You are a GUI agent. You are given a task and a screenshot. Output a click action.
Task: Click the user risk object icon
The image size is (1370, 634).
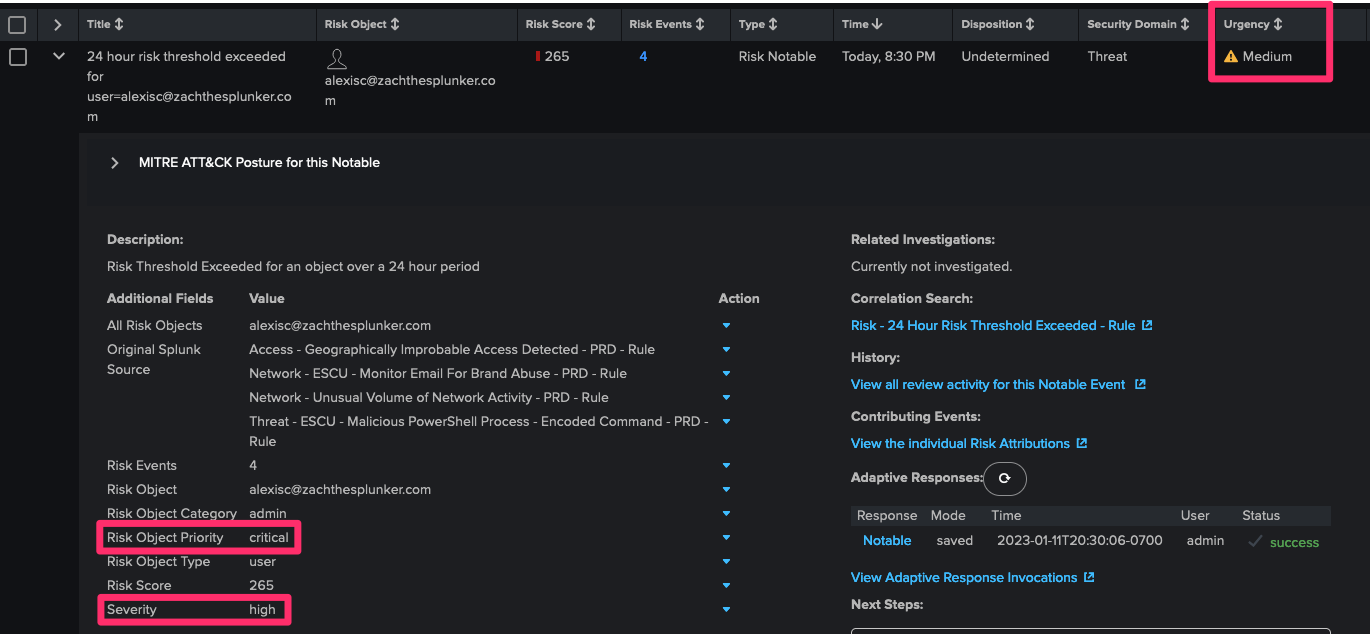point(337,59)
